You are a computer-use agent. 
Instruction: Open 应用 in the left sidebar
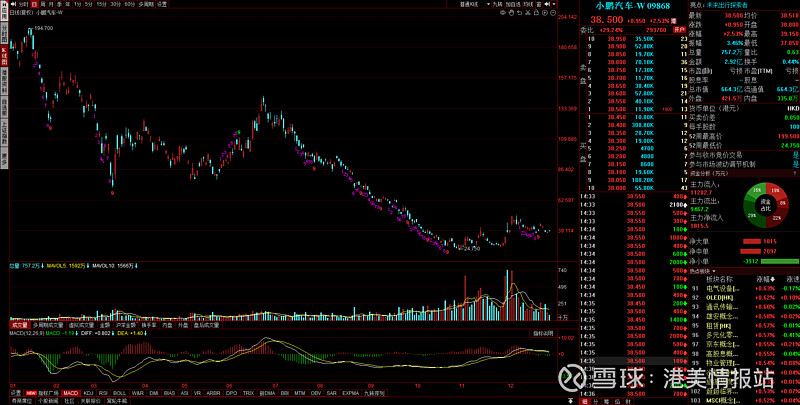pyautogui.click(x=5, y=11)
